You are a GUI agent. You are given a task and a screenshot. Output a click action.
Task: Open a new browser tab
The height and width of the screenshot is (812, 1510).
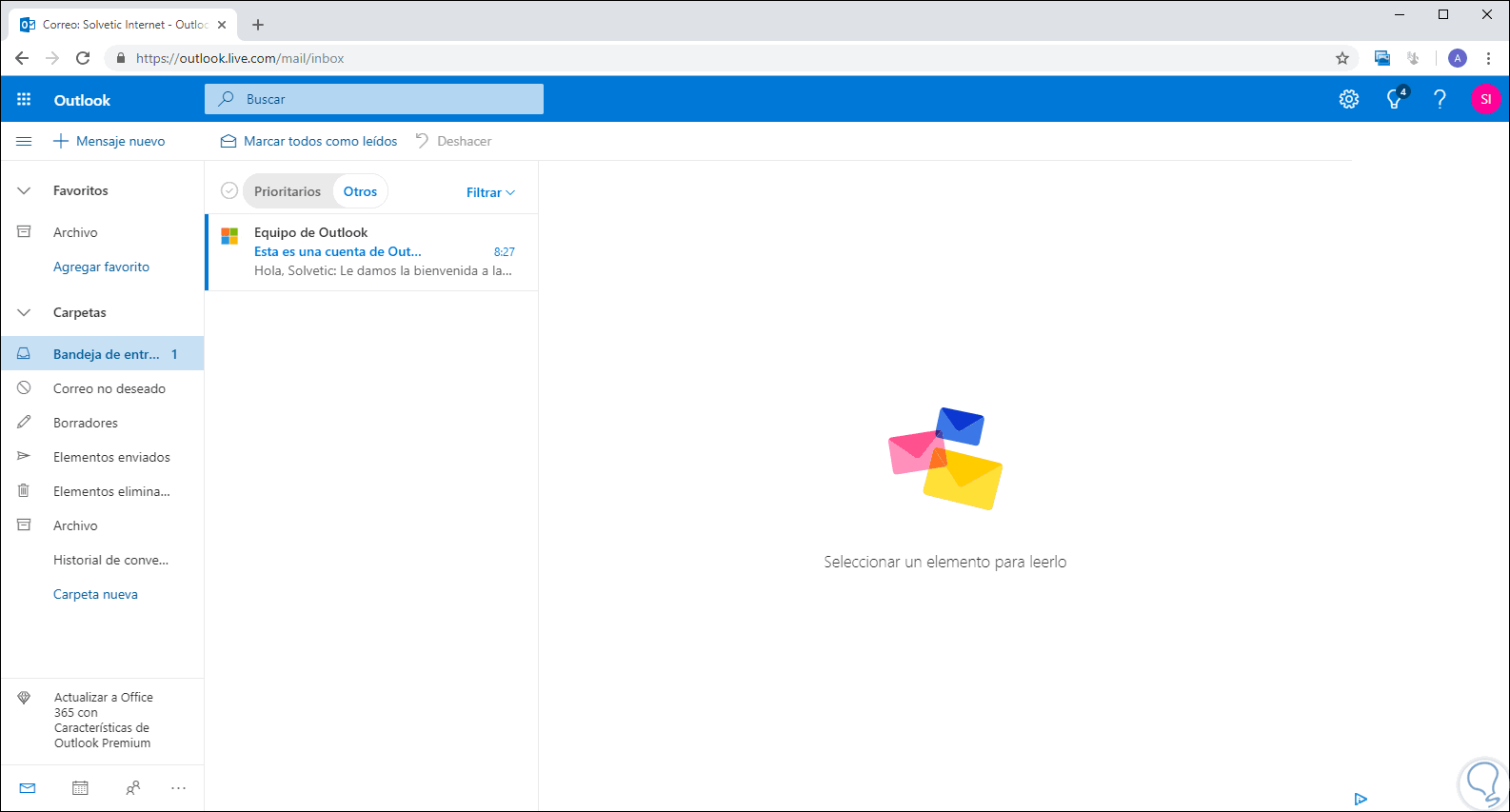(258, 25)
